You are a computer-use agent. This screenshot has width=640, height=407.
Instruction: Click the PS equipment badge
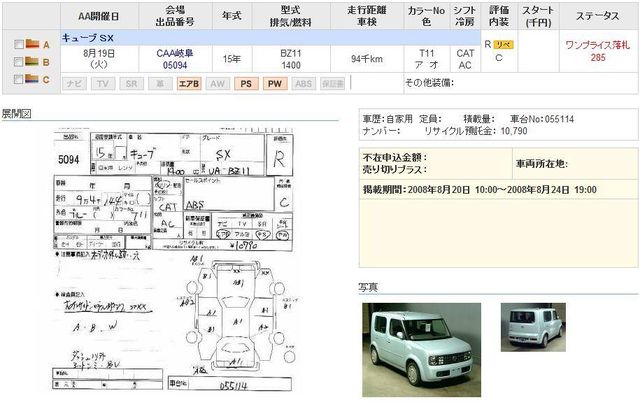click(245, 84)
